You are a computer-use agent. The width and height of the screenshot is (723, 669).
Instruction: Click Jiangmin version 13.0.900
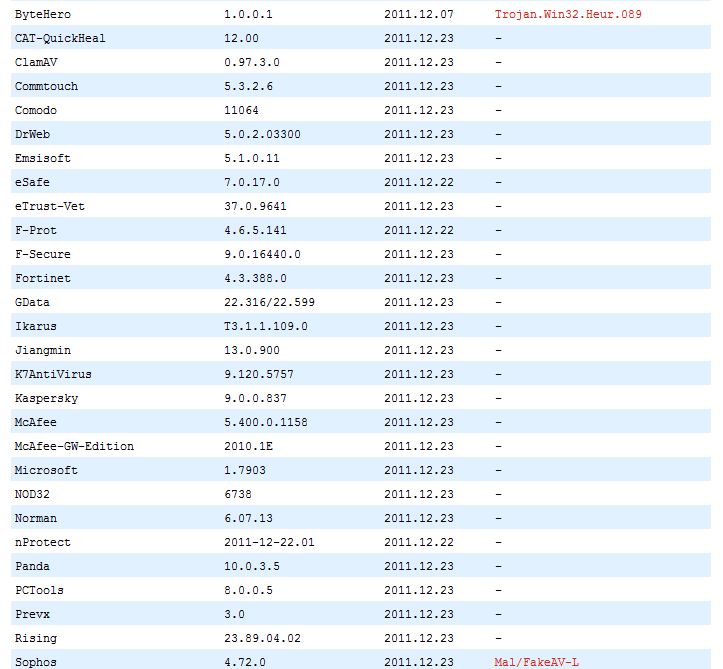pos(252,350)
